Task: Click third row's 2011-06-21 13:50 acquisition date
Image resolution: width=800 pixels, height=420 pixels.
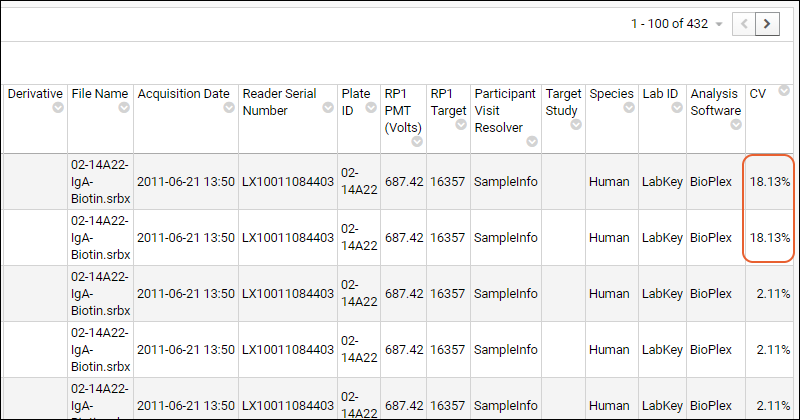Action: [186, 294]
